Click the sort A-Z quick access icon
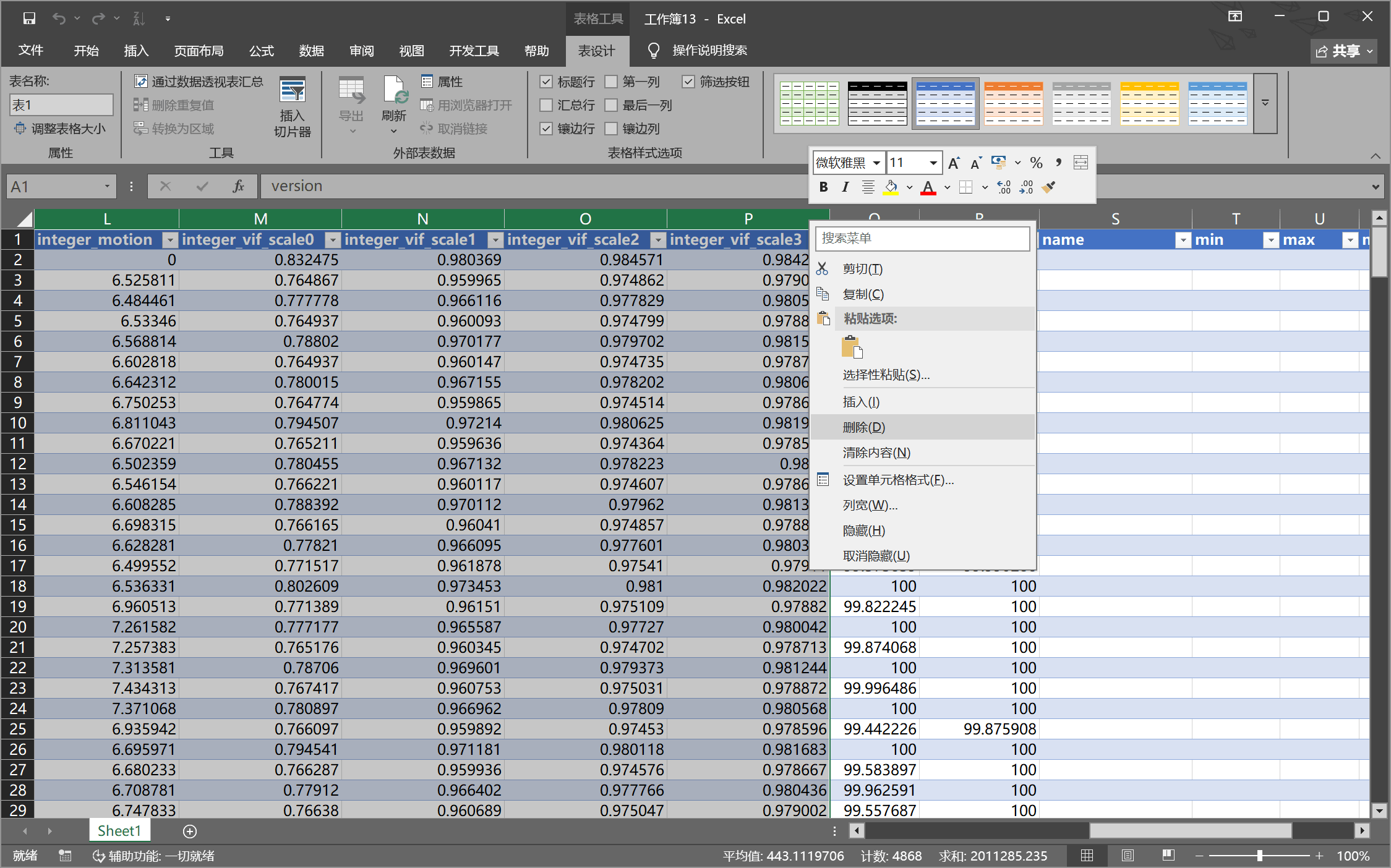Viewport: 1391px width, 868px height. coord(139,19)
